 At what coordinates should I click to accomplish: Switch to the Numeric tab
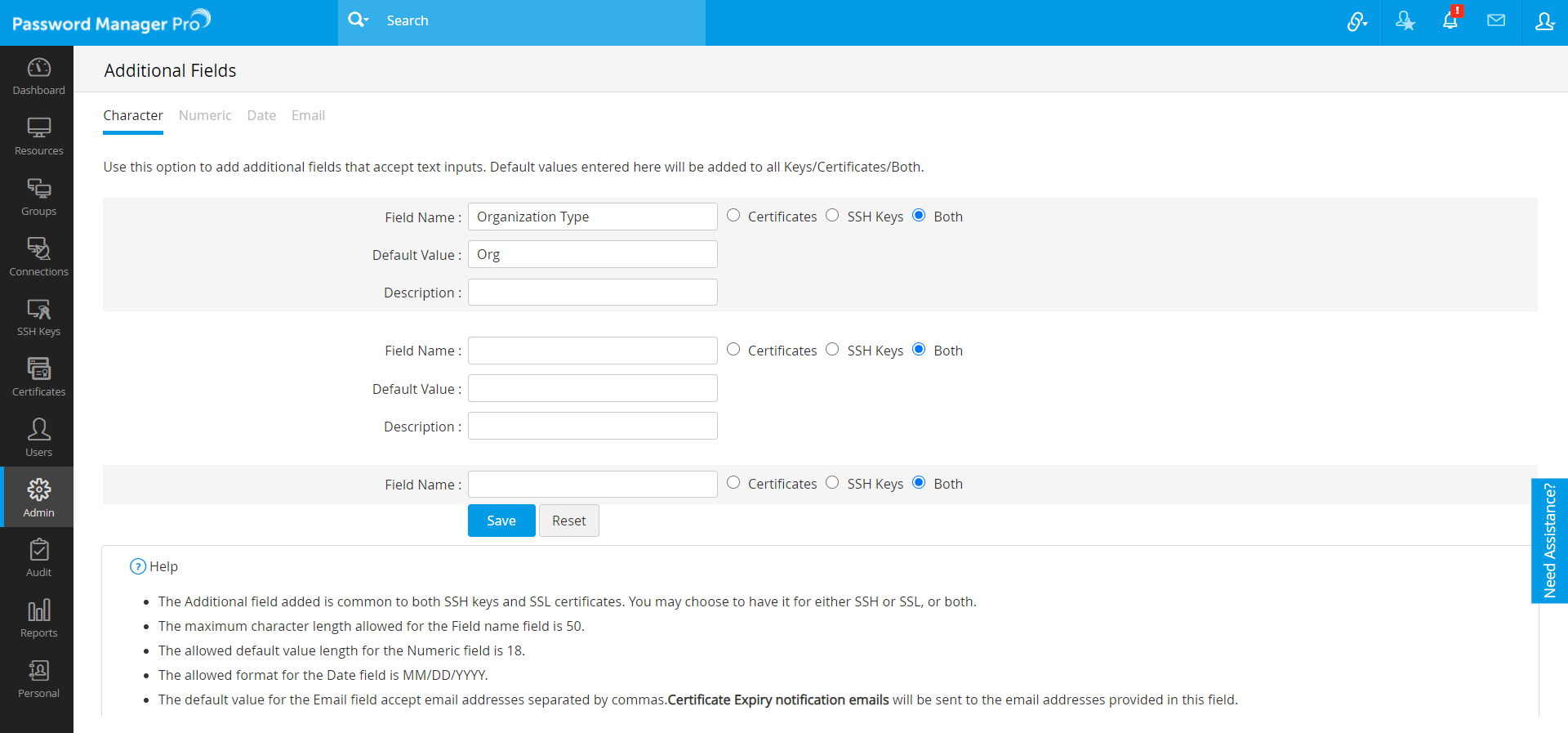point(205,115)
